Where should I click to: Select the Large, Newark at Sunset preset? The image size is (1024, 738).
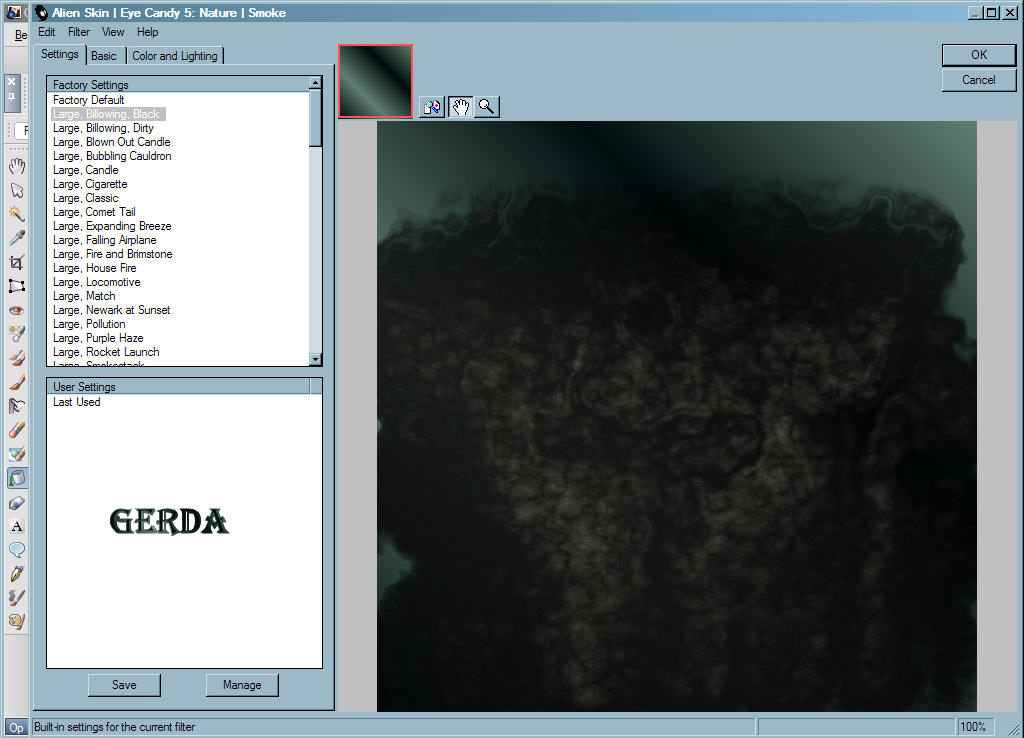pyautogui.click(x=112, y=310)
